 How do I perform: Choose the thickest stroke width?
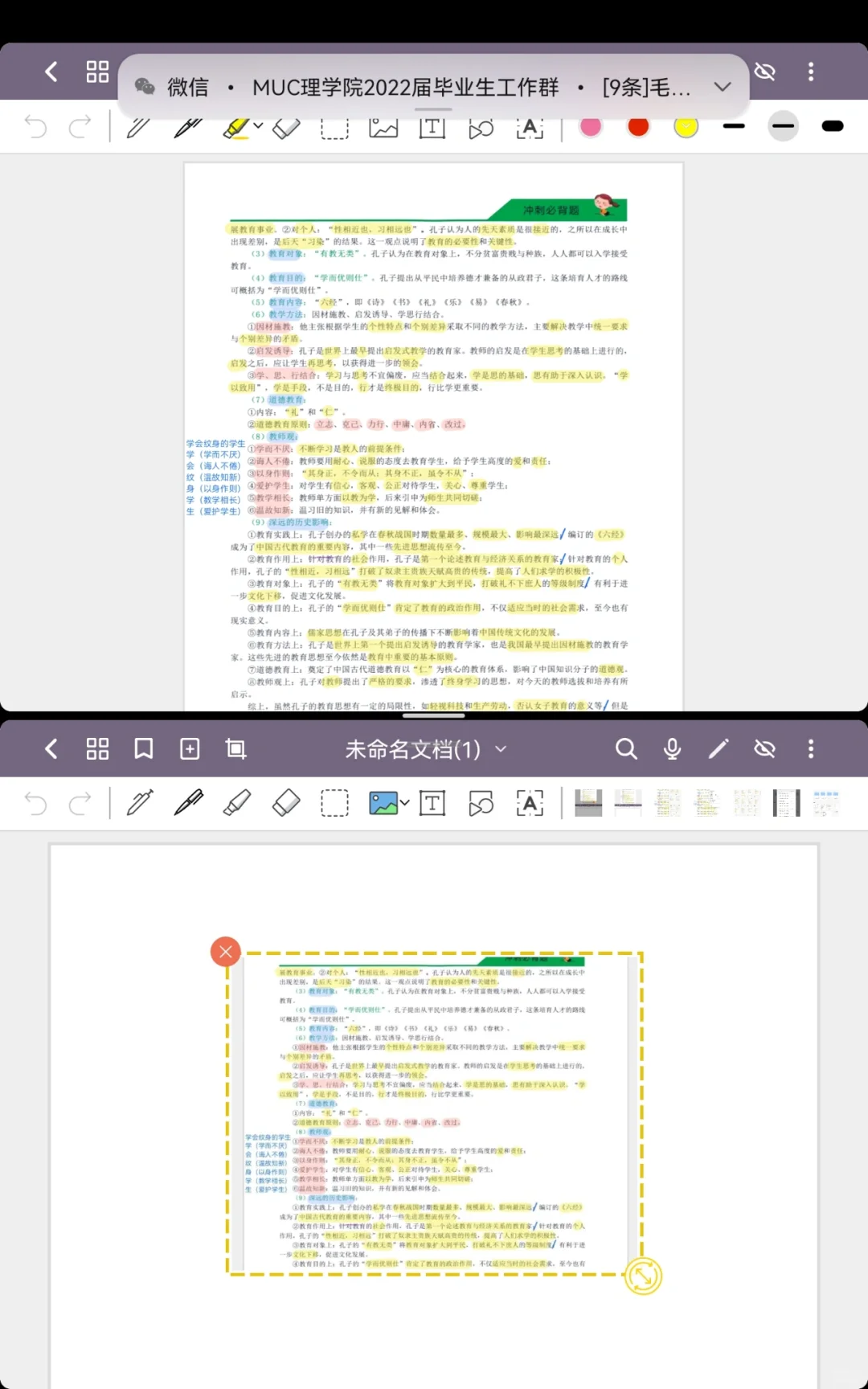833,126
